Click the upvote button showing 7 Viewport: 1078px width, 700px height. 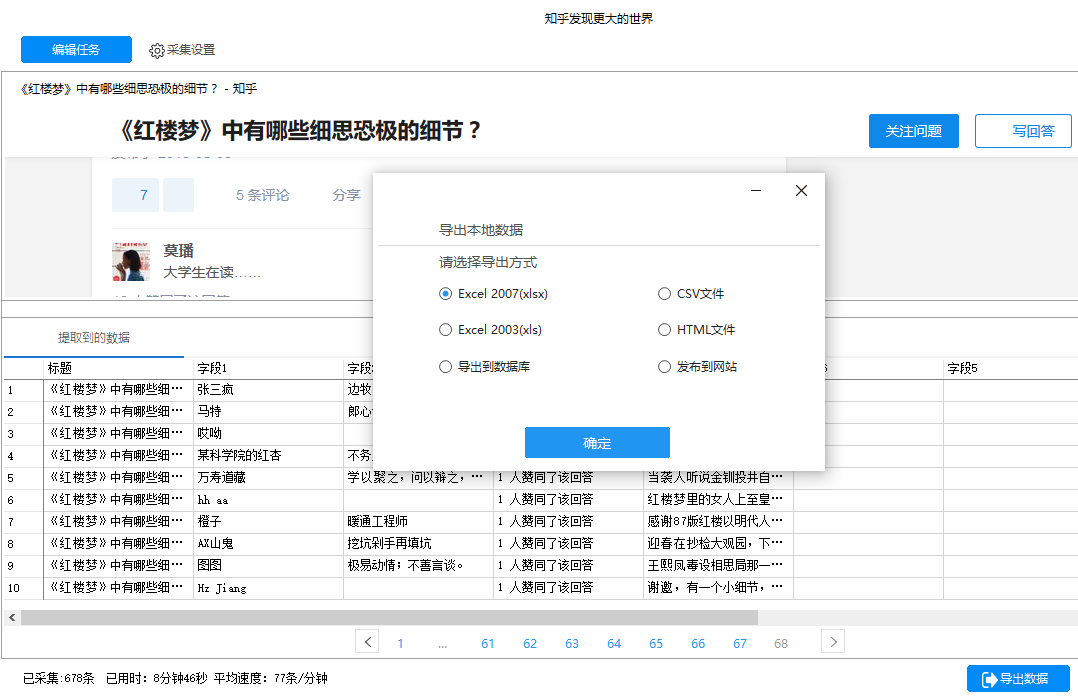135,195
